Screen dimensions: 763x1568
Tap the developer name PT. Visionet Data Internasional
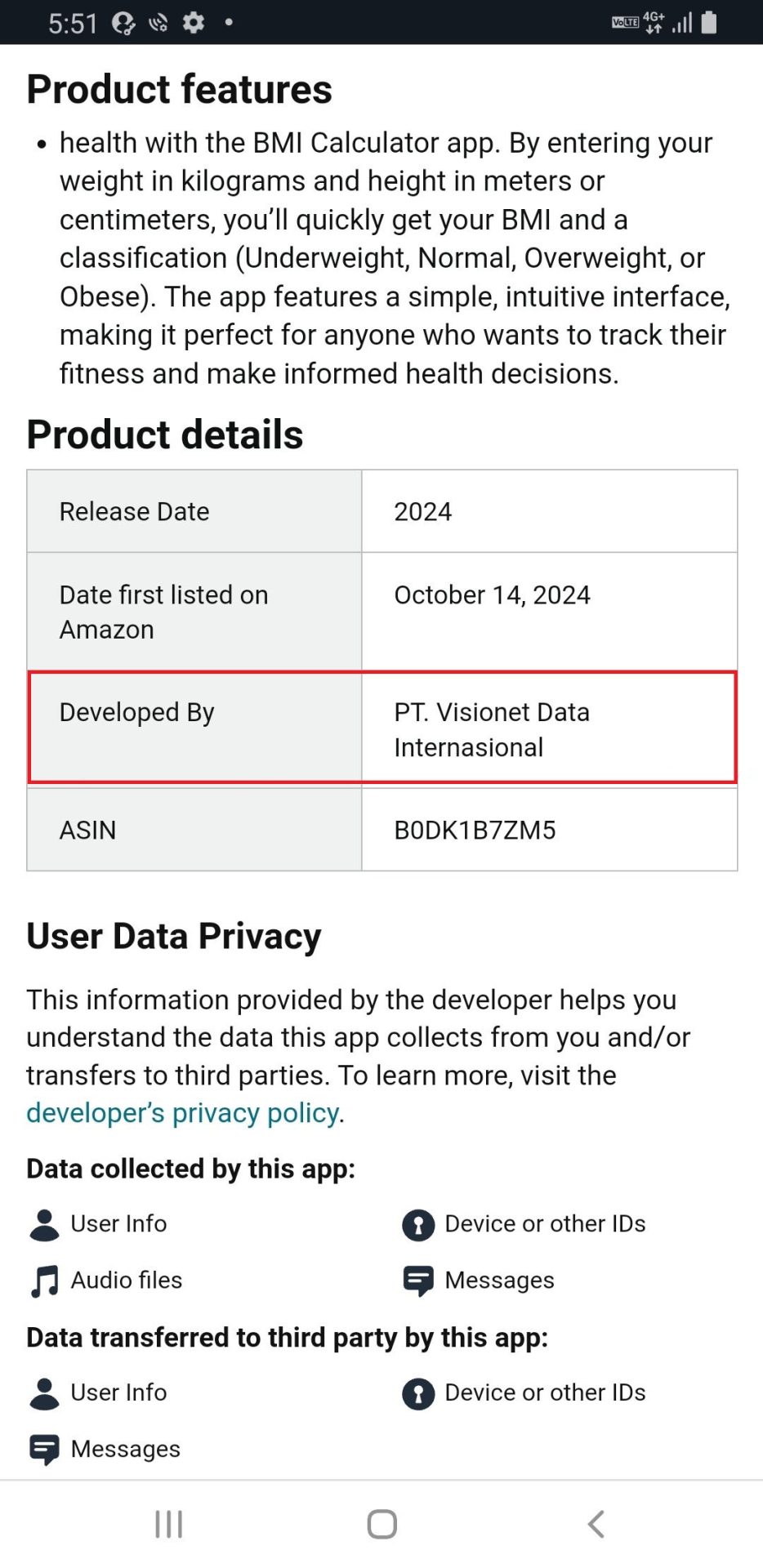tap(491, 729)
